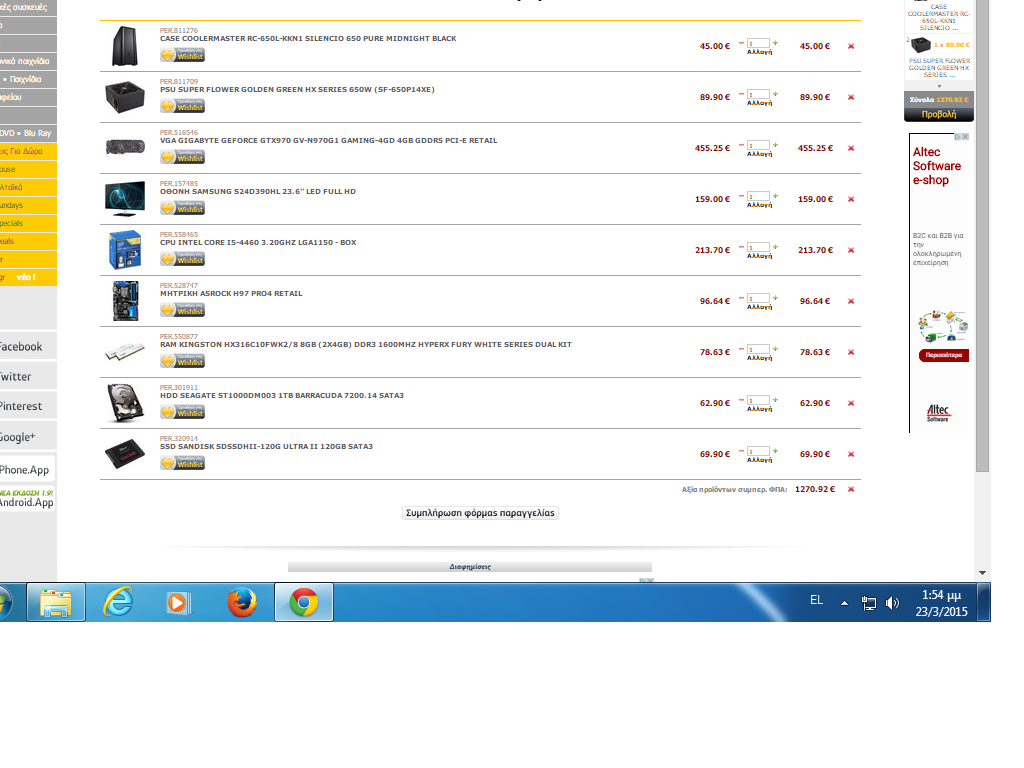
Task: Open Twitter sidebar link
Action: tap(27, 376)
